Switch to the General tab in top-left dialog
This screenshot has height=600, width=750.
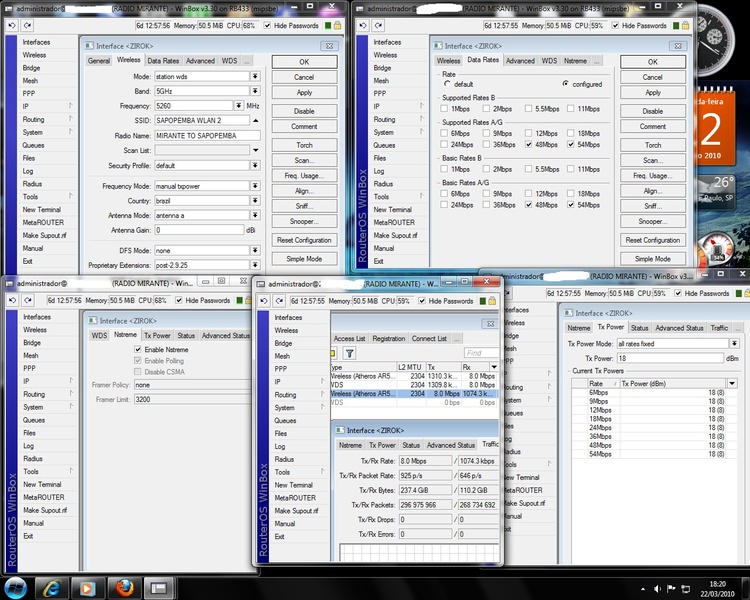99,61
